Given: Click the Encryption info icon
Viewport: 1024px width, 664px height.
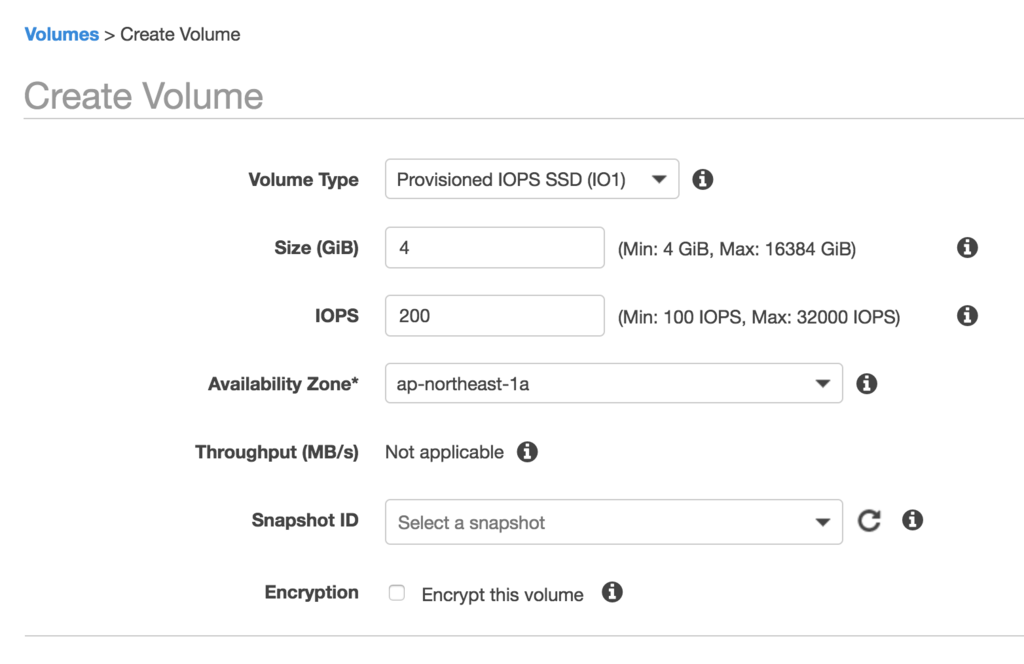Looking at the screenshot, I should pyautogui.click(x=612, y=593).
